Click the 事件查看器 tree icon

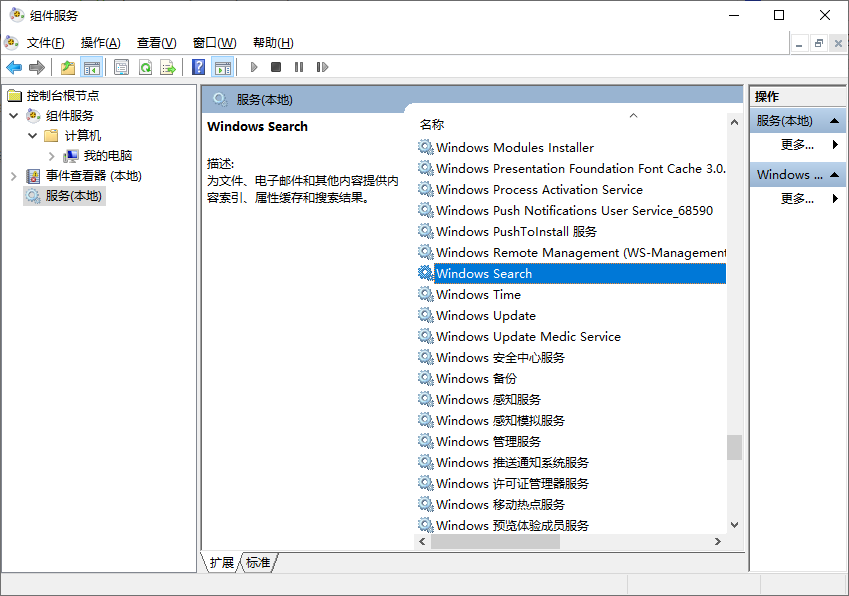[33, 176]
